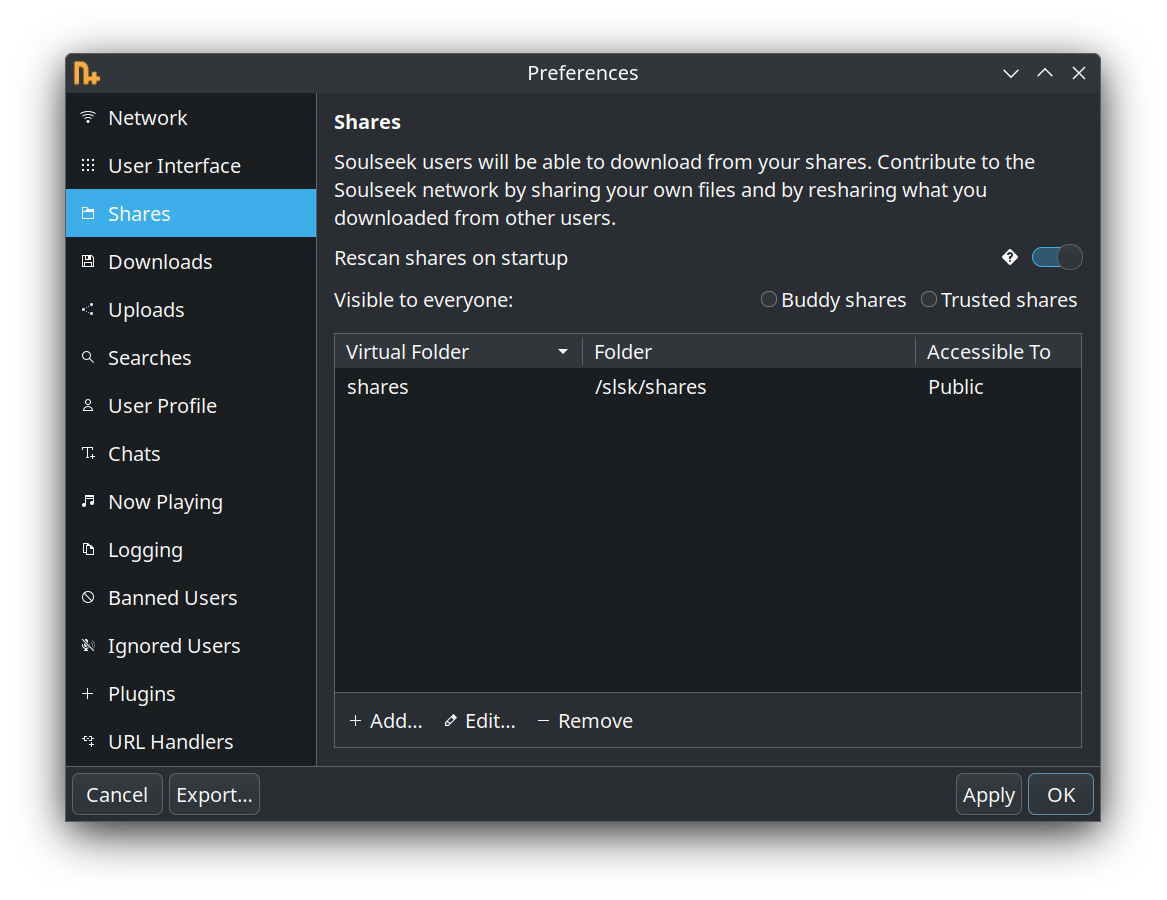Click the Downloads save icon
Viewport: 1167px width, 900px height.
point(88,261)
